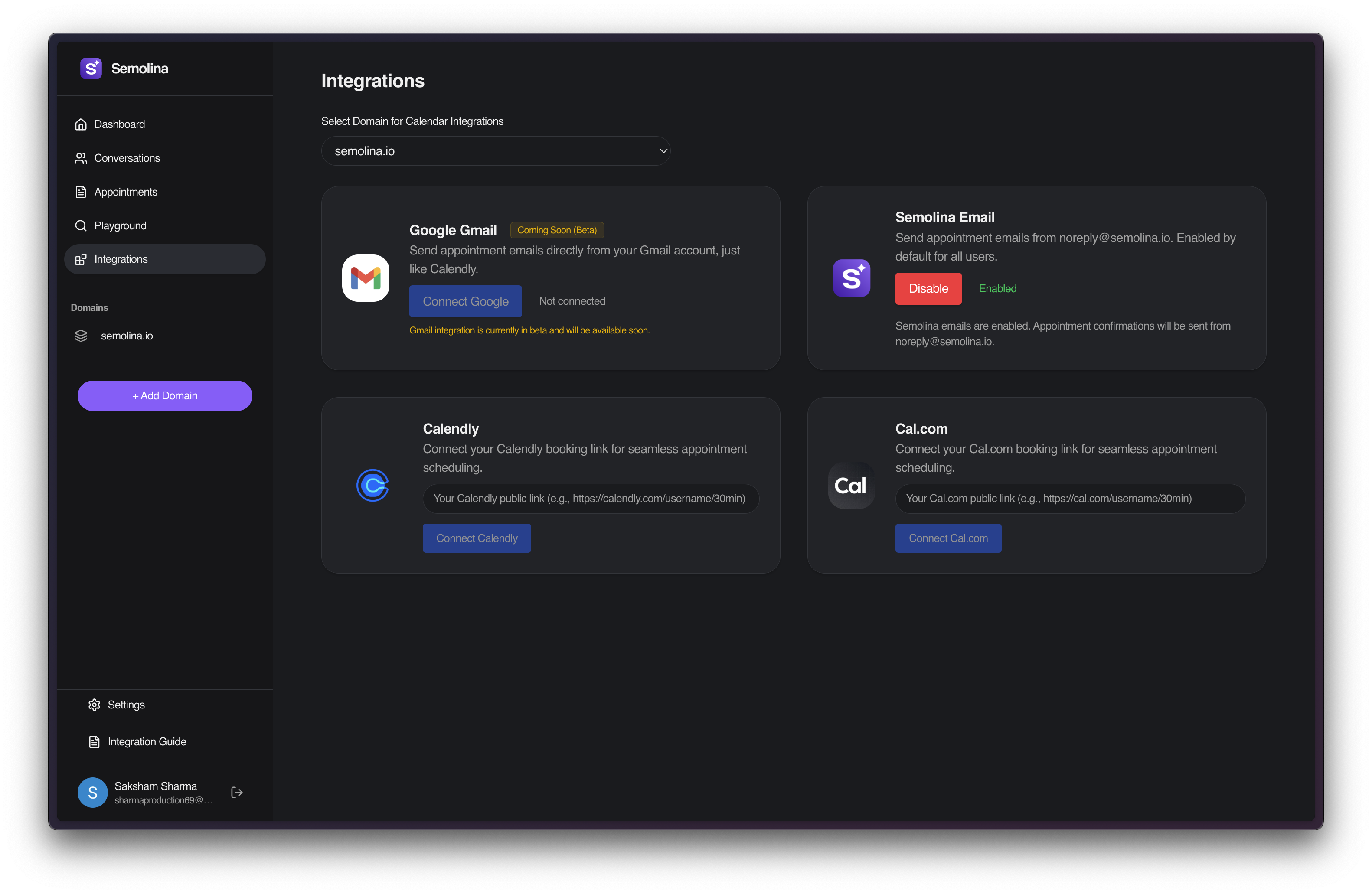The width and height of the screenshot is (1372, 894).
Task: Click the Integrations page heading
Action: coord(373,81)
